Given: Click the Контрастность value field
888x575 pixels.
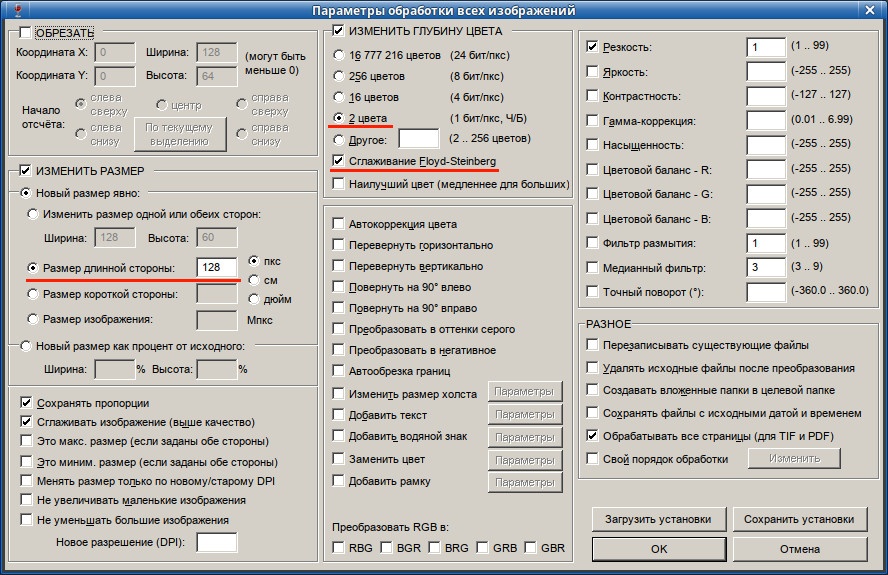Looking at the screenshot, I should pos(766,96).
